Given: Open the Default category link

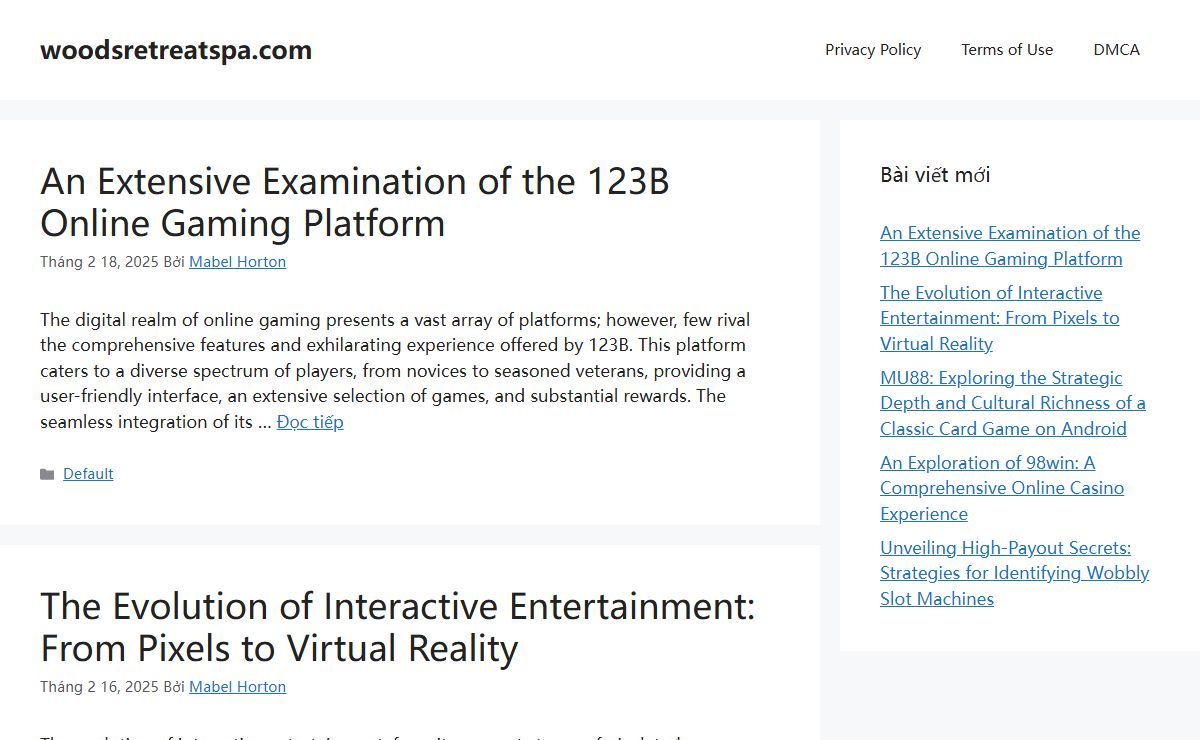Looking at the screenshot, I should pyautogui.click(x=88, y=474).
